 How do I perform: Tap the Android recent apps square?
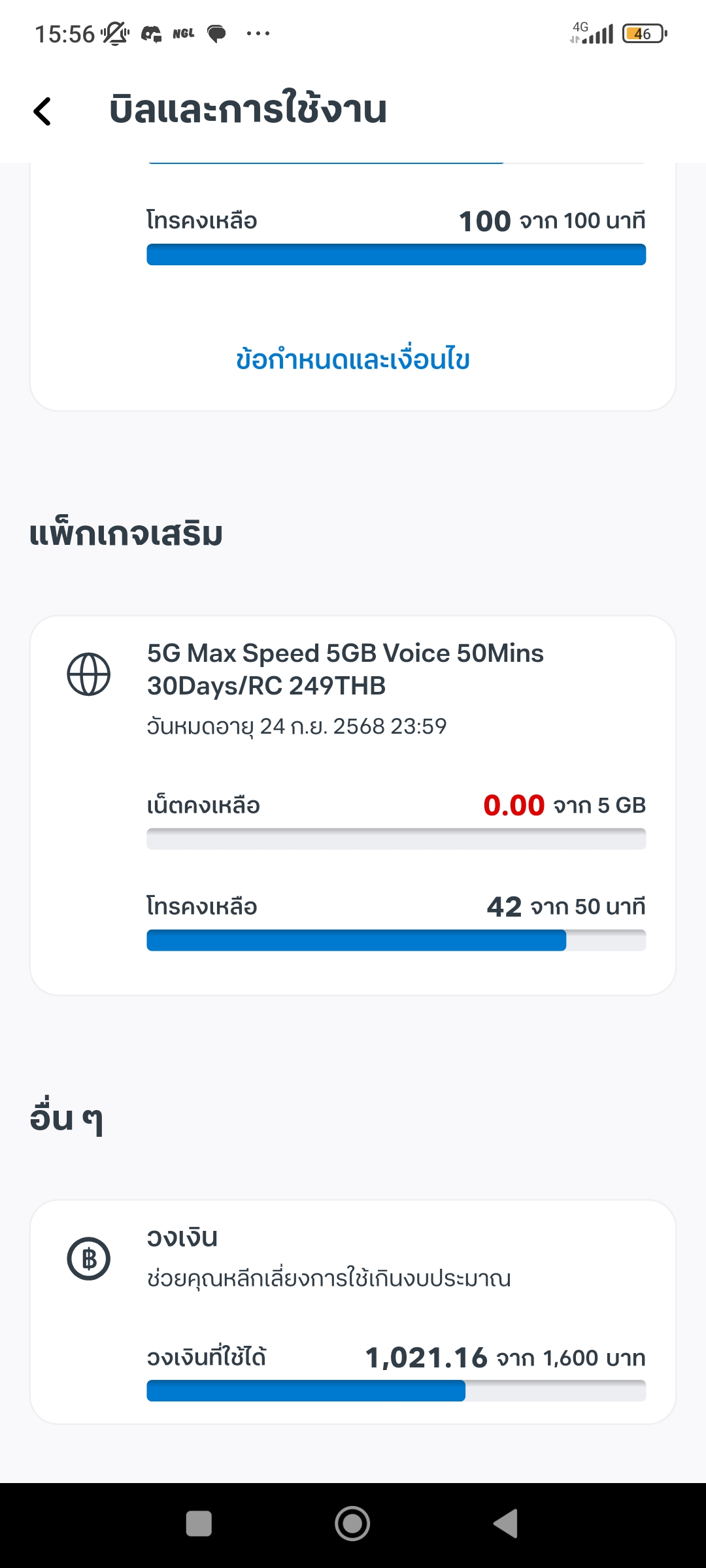pos(199,1524)
